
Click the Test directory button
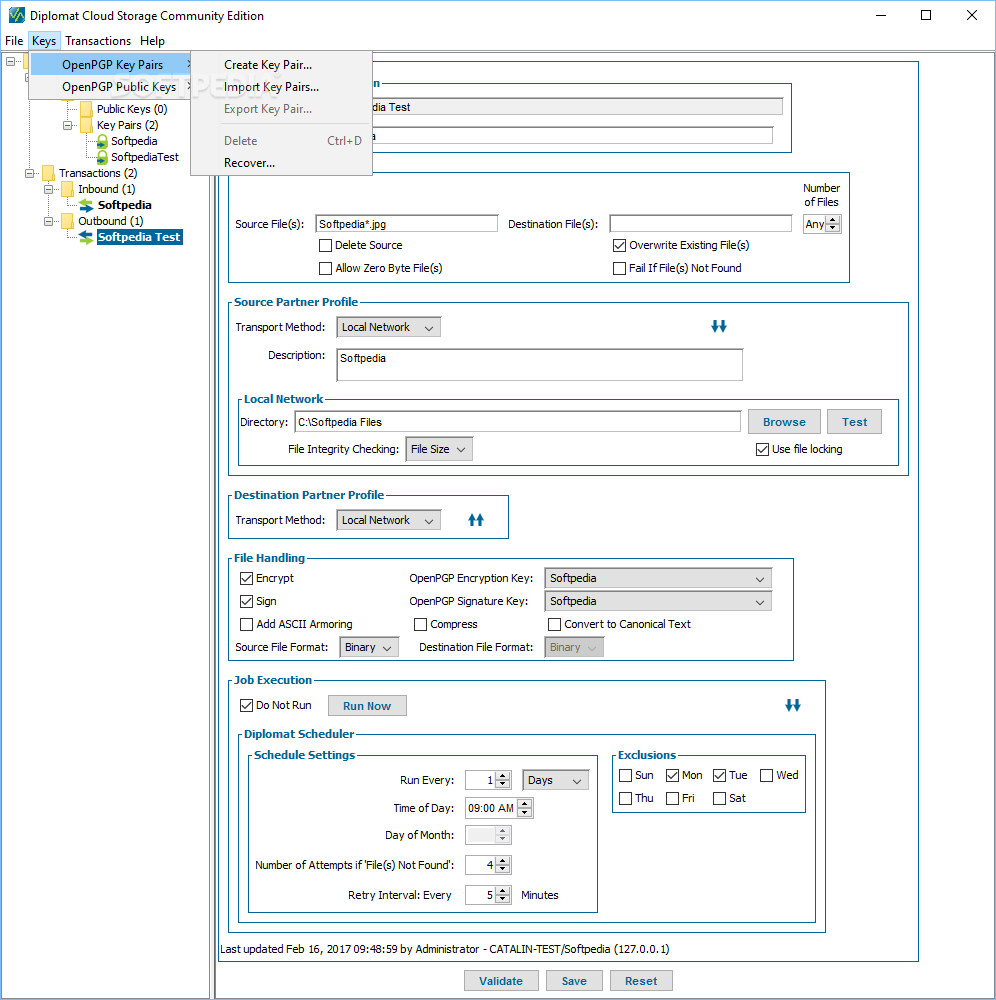click(x=854, y=422)
